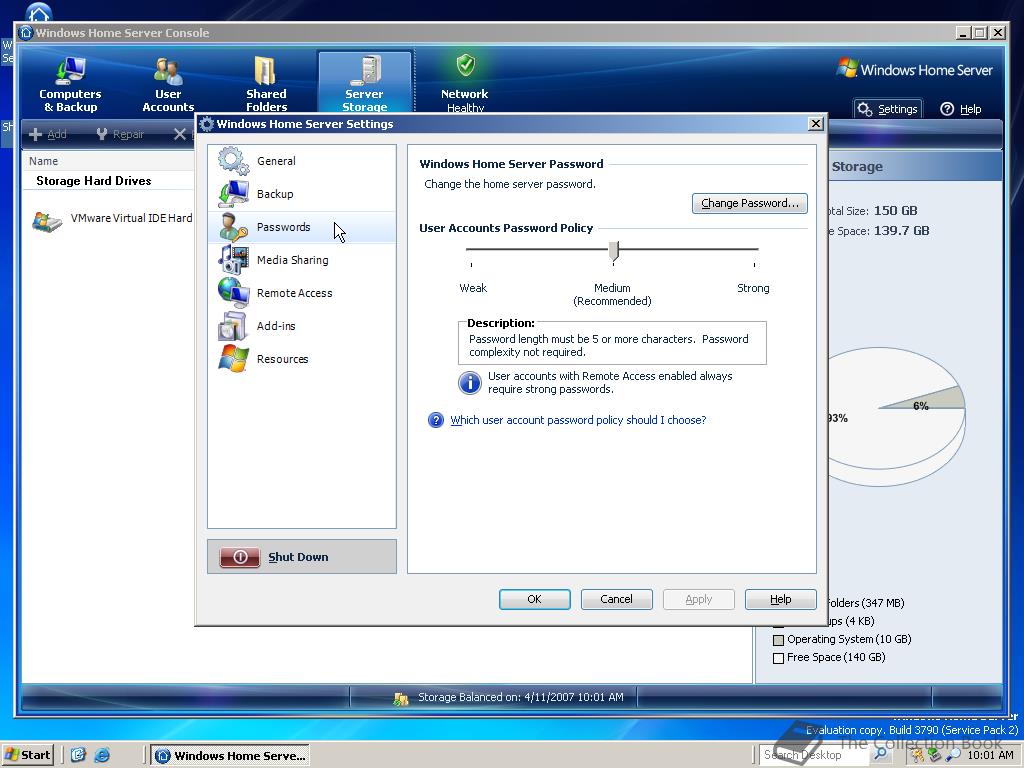Open the Shared Folders tab
Screen dimensions: 1024x768
(x=266, y=84)
